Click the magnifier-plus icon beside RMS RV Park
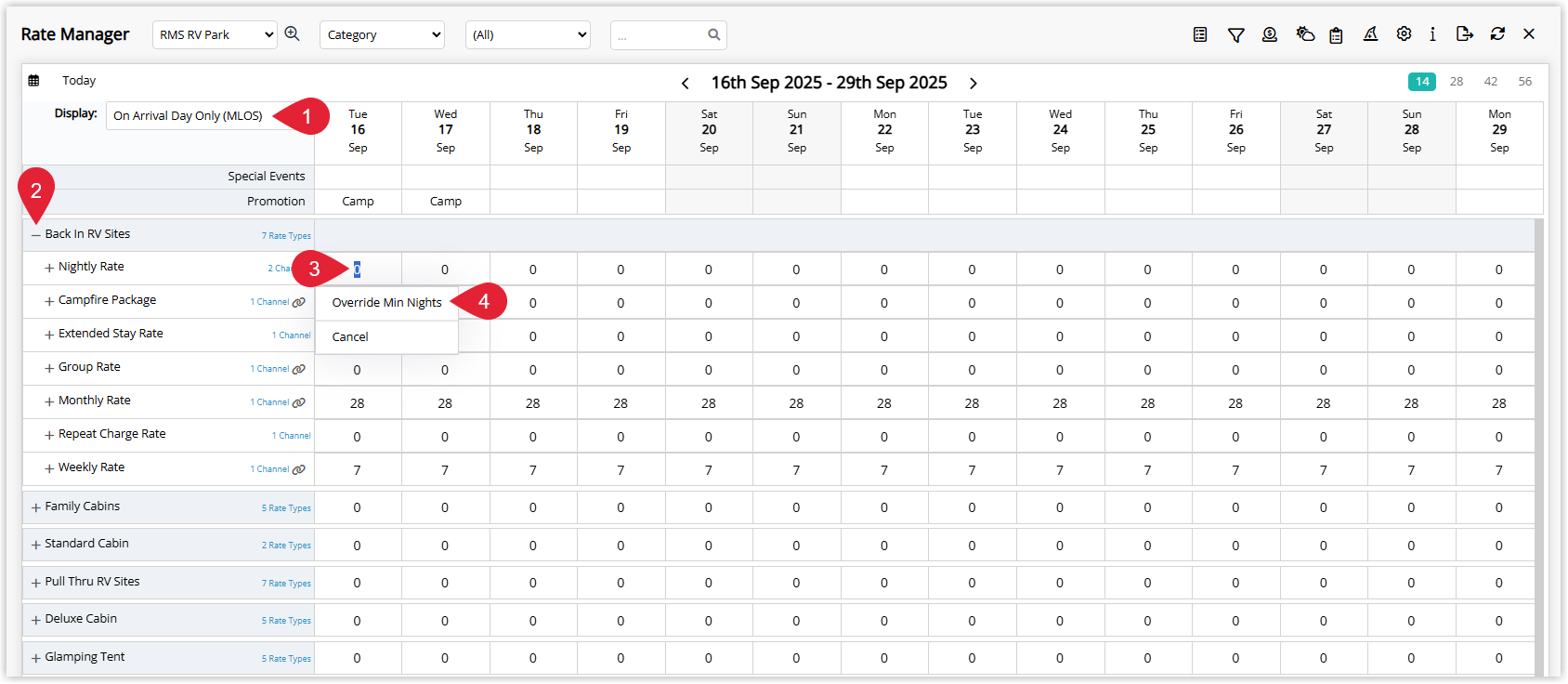Screen dimensions: 1568x684 pyautogui.click(x=292, y=33)
